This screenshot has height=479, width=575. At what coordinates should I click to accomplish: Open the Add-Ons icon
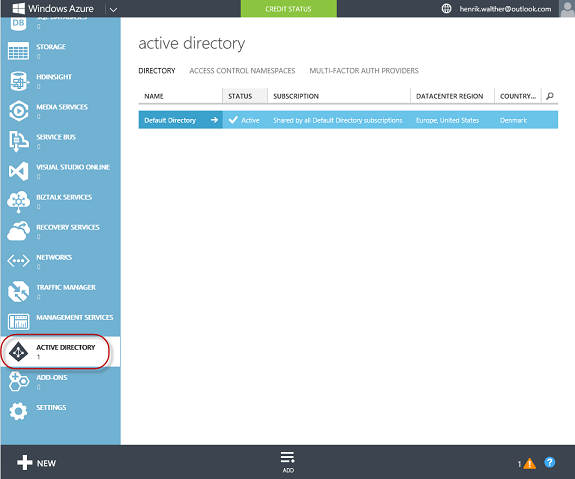coord(18,382)
